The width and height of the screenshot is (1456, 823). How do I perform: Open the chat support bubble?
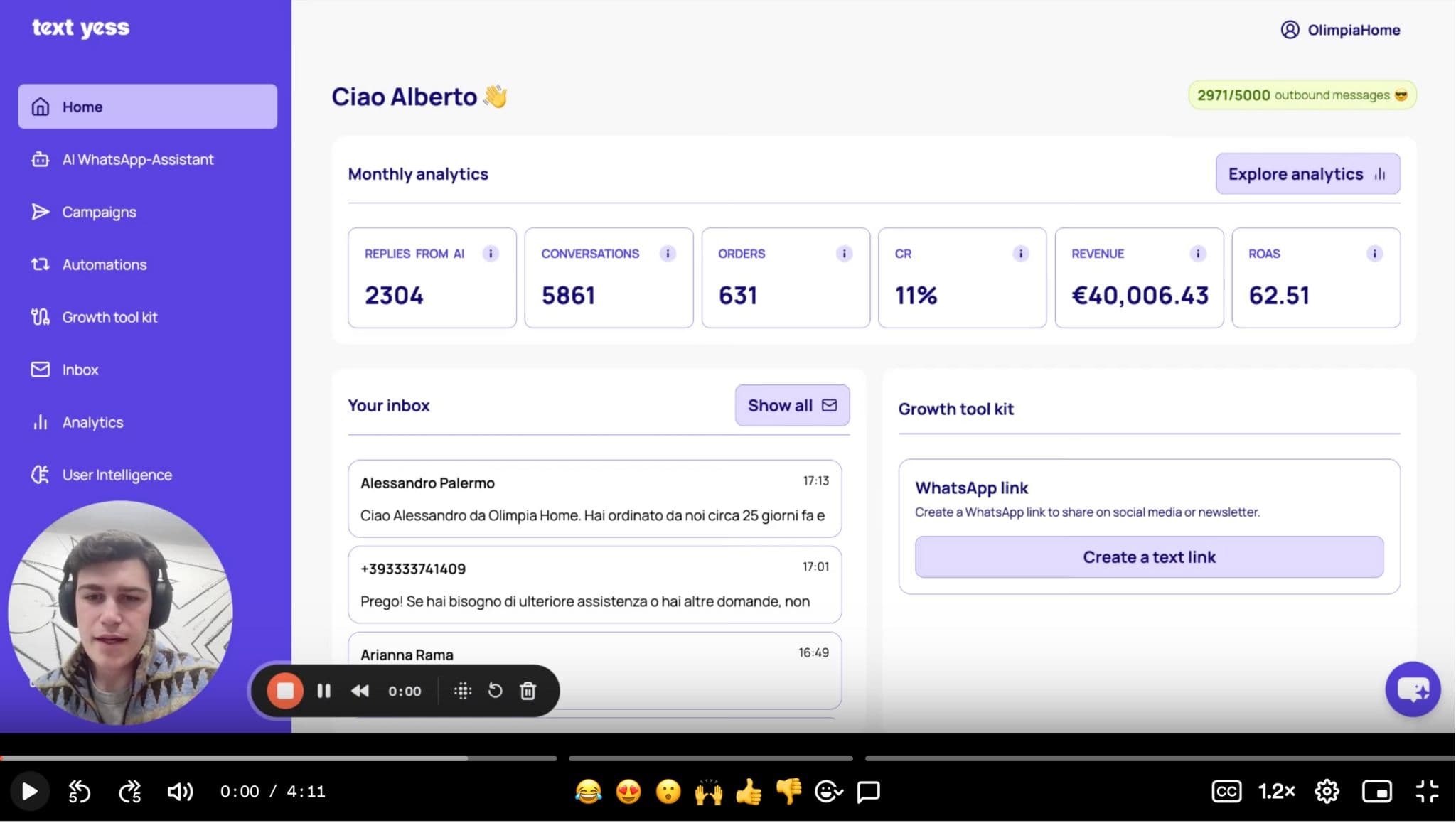(x=1412, y=689)
